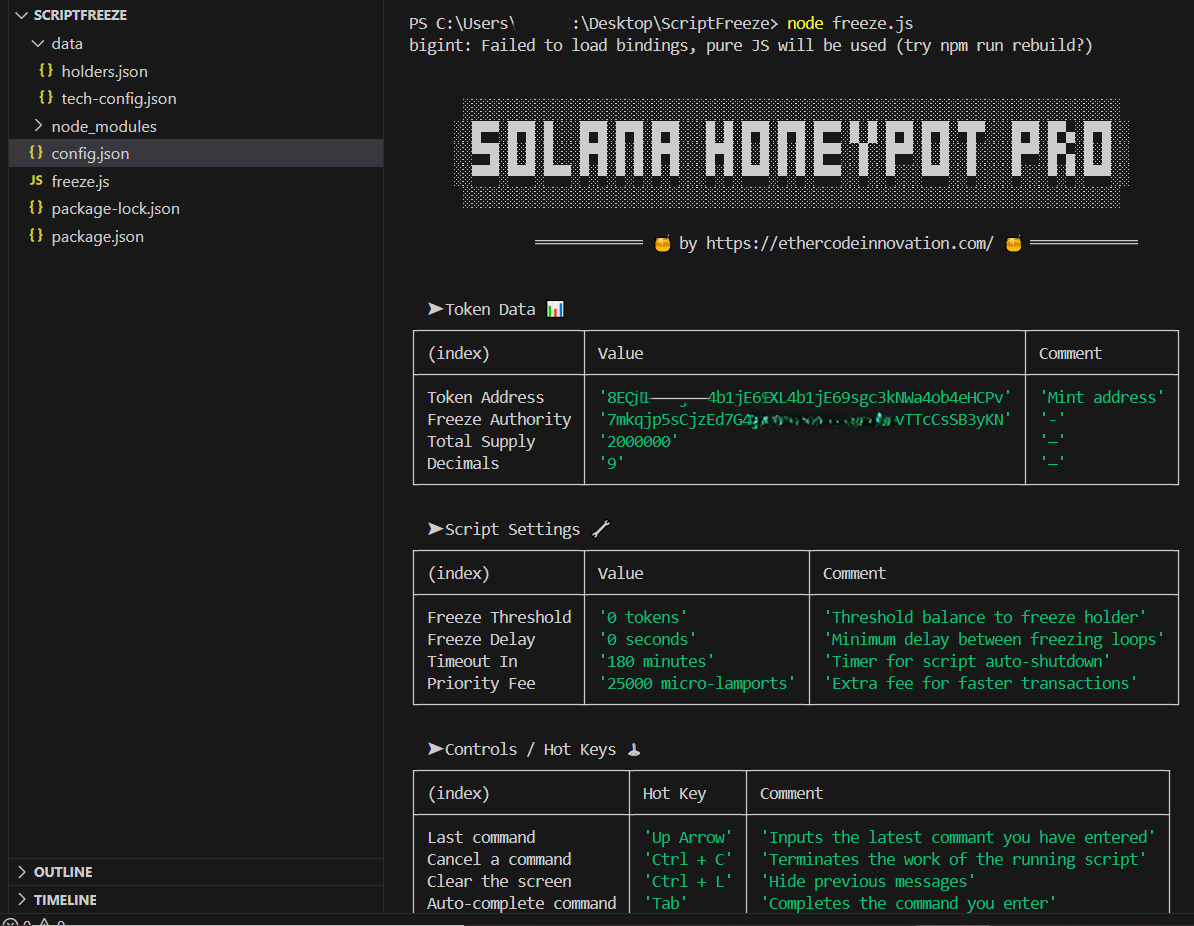This screenshot has height=926, width=1194.
Task: Click the Decimals value '9'
Action: click(611, 464)
